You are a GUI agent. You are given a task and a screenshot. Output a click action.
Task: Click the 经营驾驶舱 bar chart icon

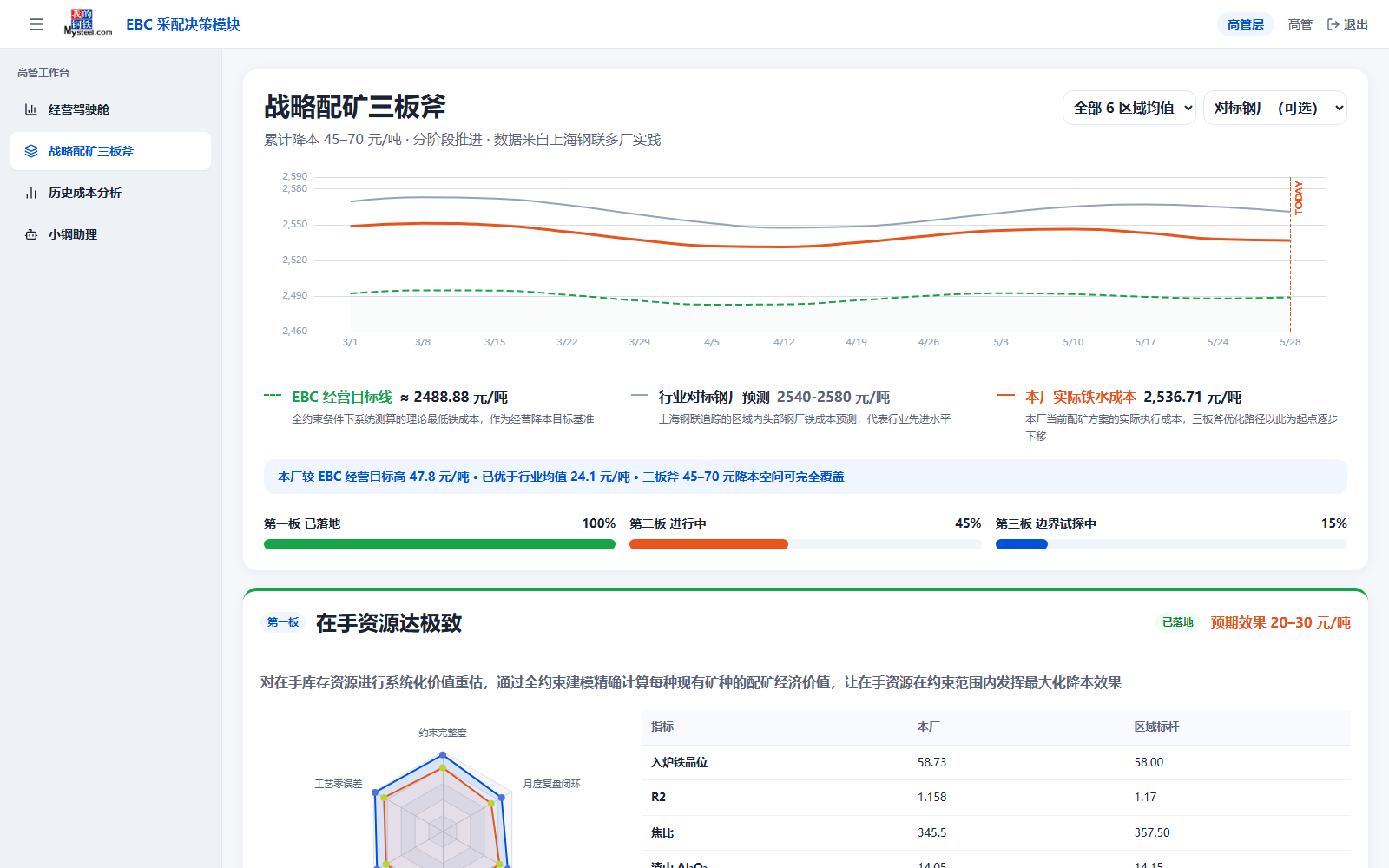pos(31,109)
